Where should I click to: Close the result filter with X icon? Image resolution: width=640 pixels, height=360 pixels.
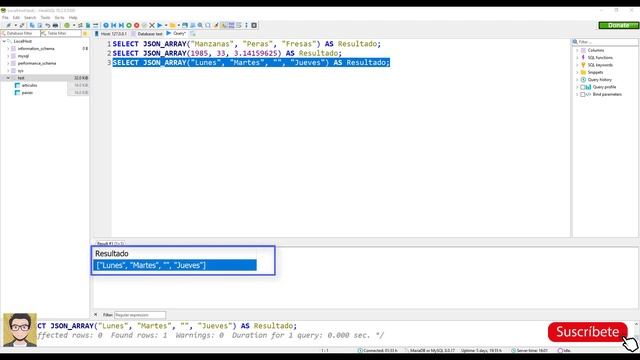[x=96, y=315]
